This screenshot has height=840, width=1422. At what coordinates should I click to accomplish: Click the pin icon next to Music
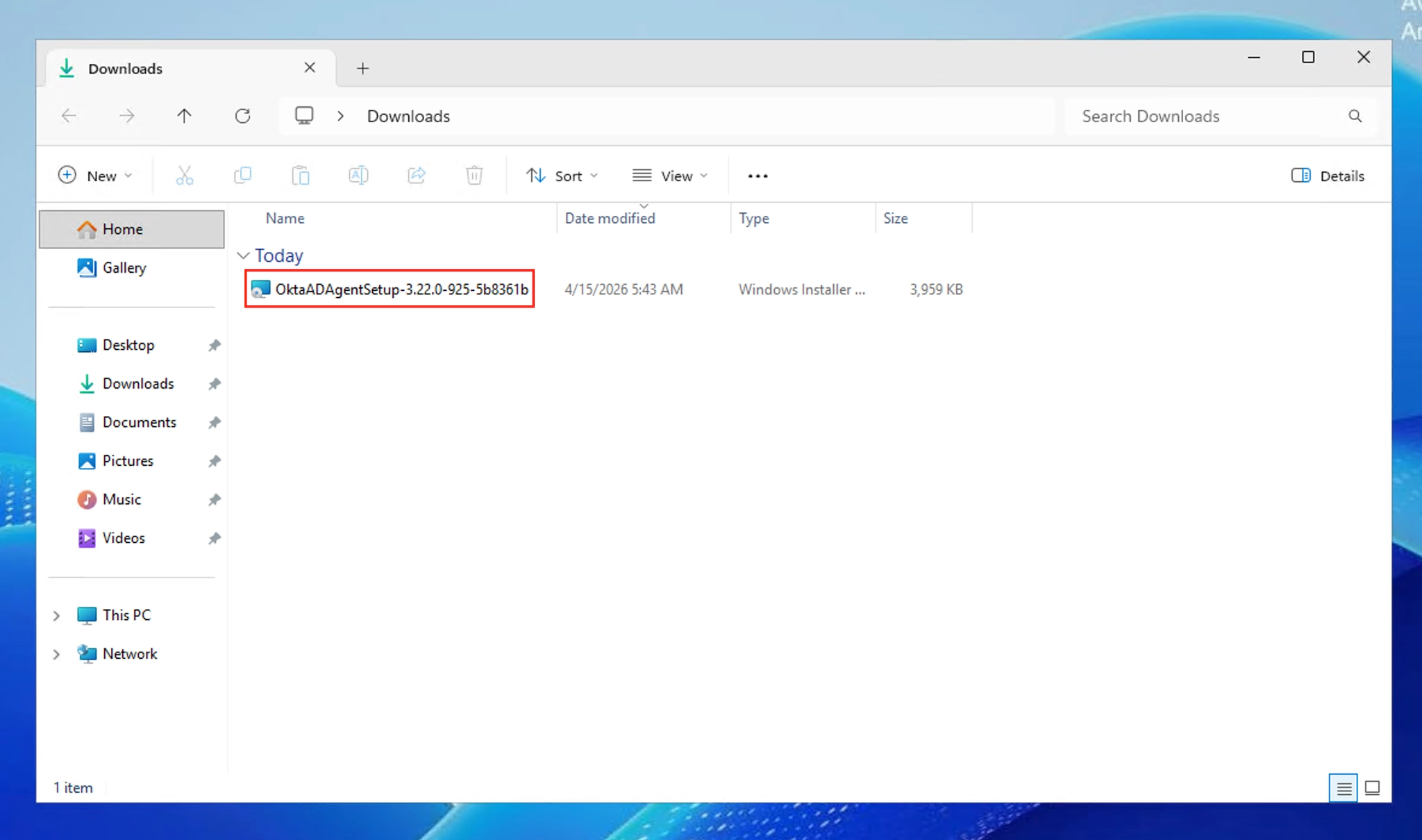[x=215, y=500]
